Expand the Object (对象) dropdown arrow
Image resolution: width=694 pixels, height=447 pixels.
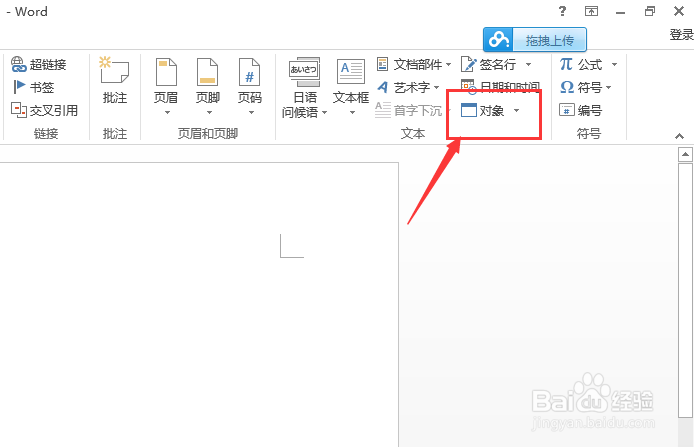pyautogui.click(x=516, y=110)
